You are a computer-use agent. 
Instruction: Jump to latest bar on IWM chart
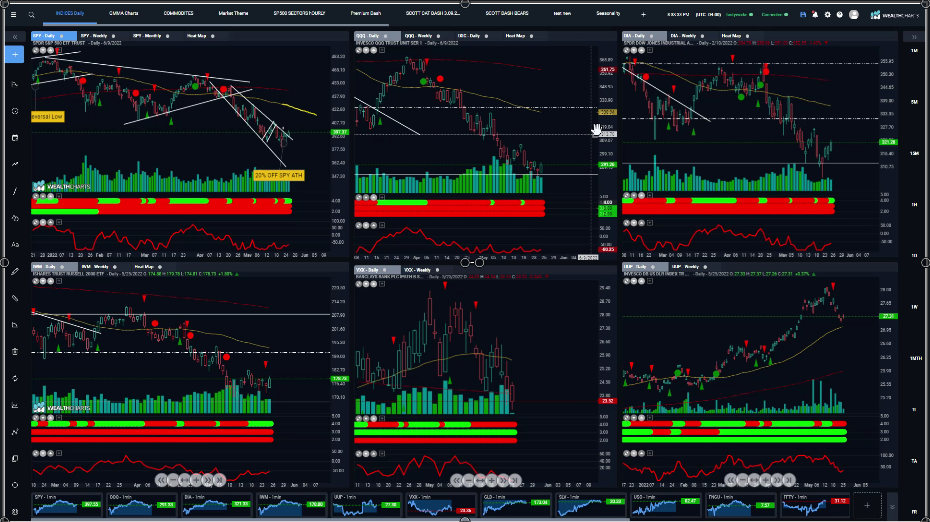(x=219, y=479)
